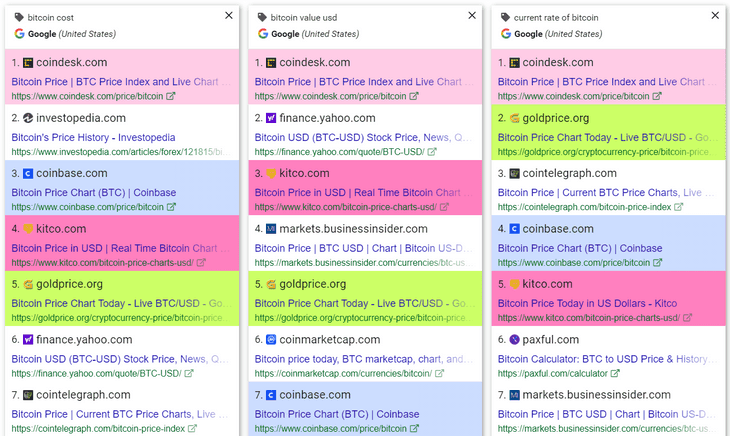Open 'Bitcoin USD (BTC-USD) Stock Price' in 'bitcoin value usd' panel

coord(363,138)
